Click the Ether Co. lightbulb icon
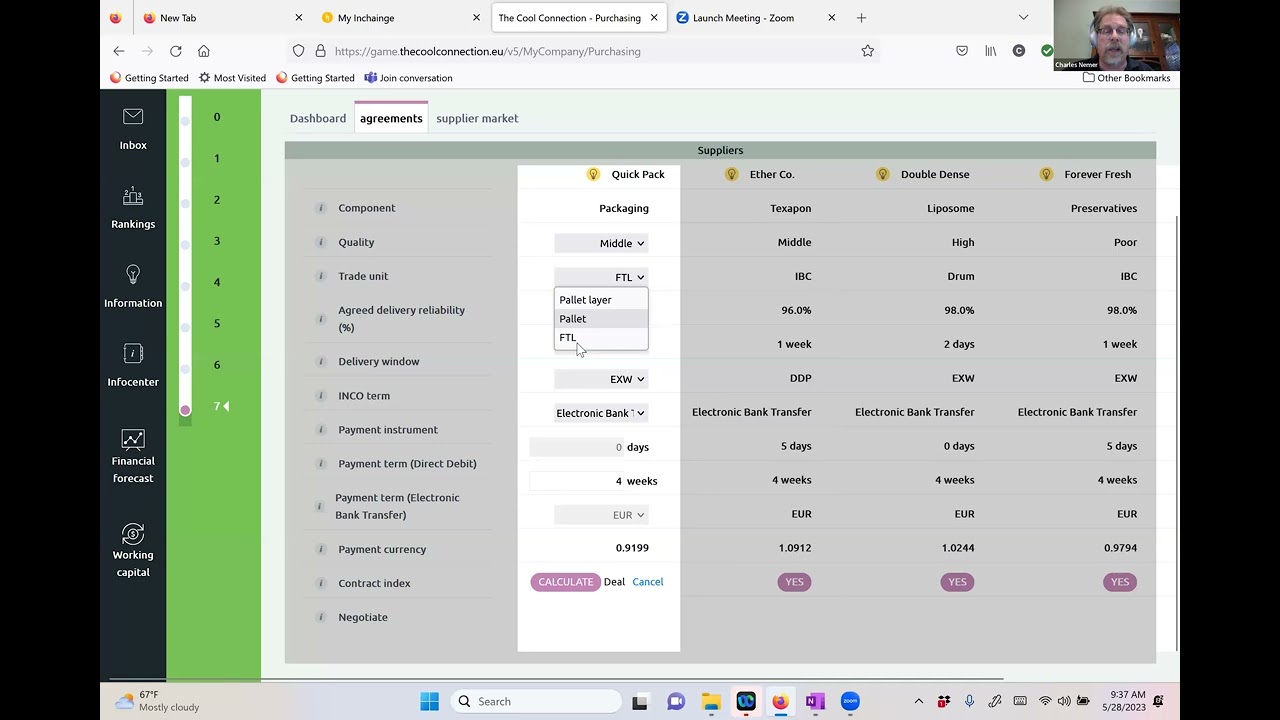This screenshot has height=720, width=1280. 731,174
